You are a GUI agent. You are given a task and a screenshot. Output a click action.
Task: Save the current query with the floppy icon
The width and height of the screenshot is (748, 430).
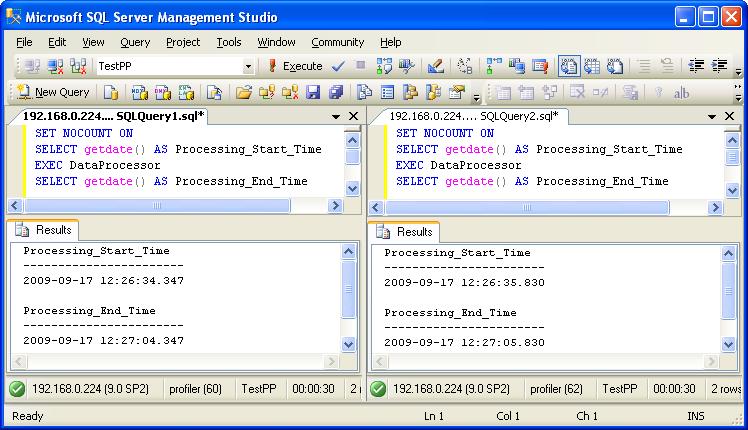pos(313,92)
